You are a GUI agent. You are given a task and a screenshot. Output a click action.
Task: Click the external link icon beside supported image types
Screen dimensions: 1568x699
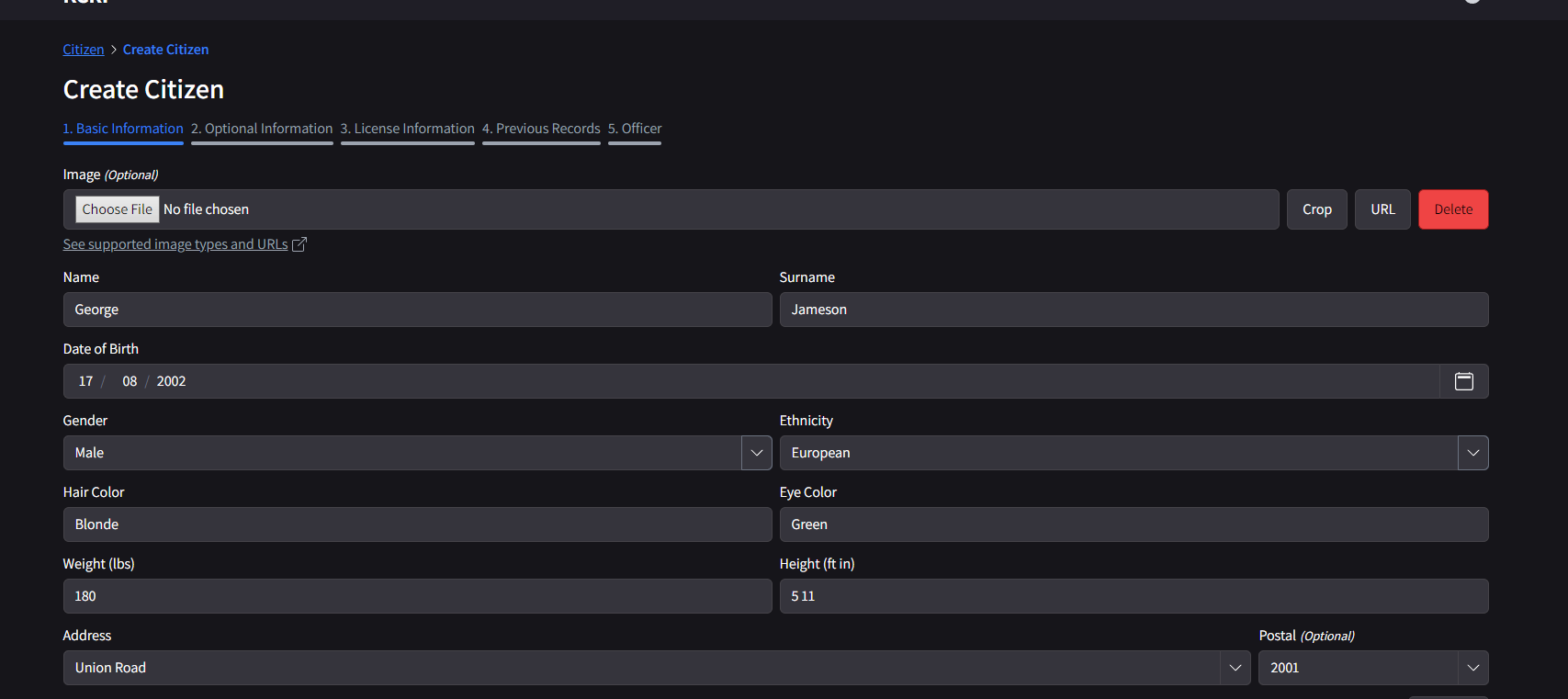click(x=299, y=244)
